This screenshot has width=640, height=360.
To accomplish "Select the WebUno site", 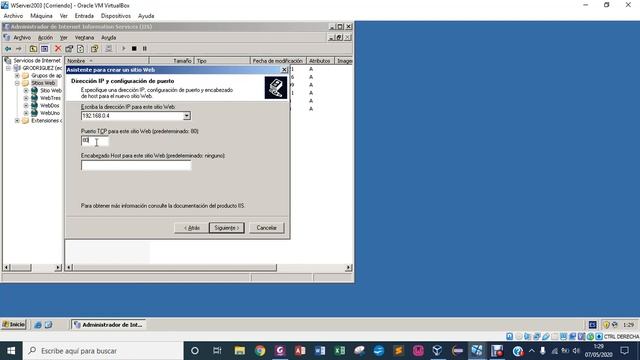I will 50,113.
